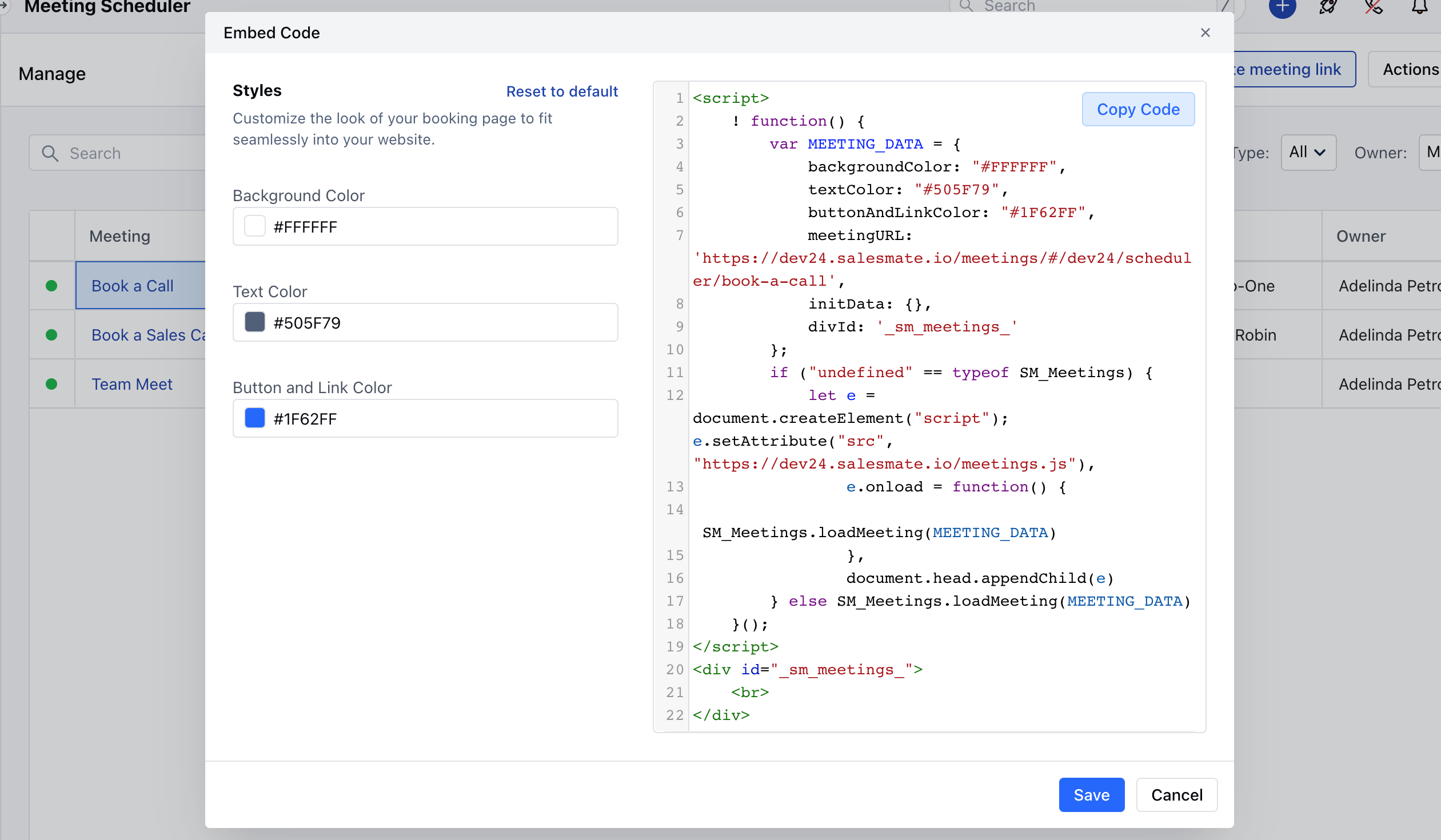
Task: Click the blue plus quick-add icon
Action: (x=1282, y=7)
